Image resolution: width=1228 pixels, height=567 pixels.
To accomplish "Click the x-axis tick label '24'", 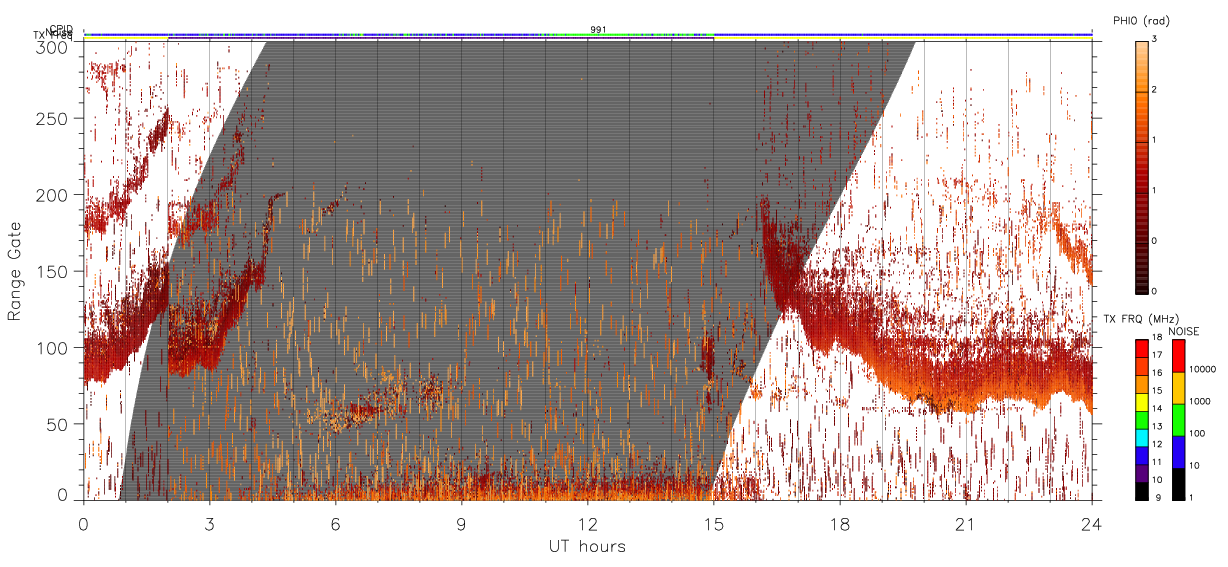I will coord(1092,523).
